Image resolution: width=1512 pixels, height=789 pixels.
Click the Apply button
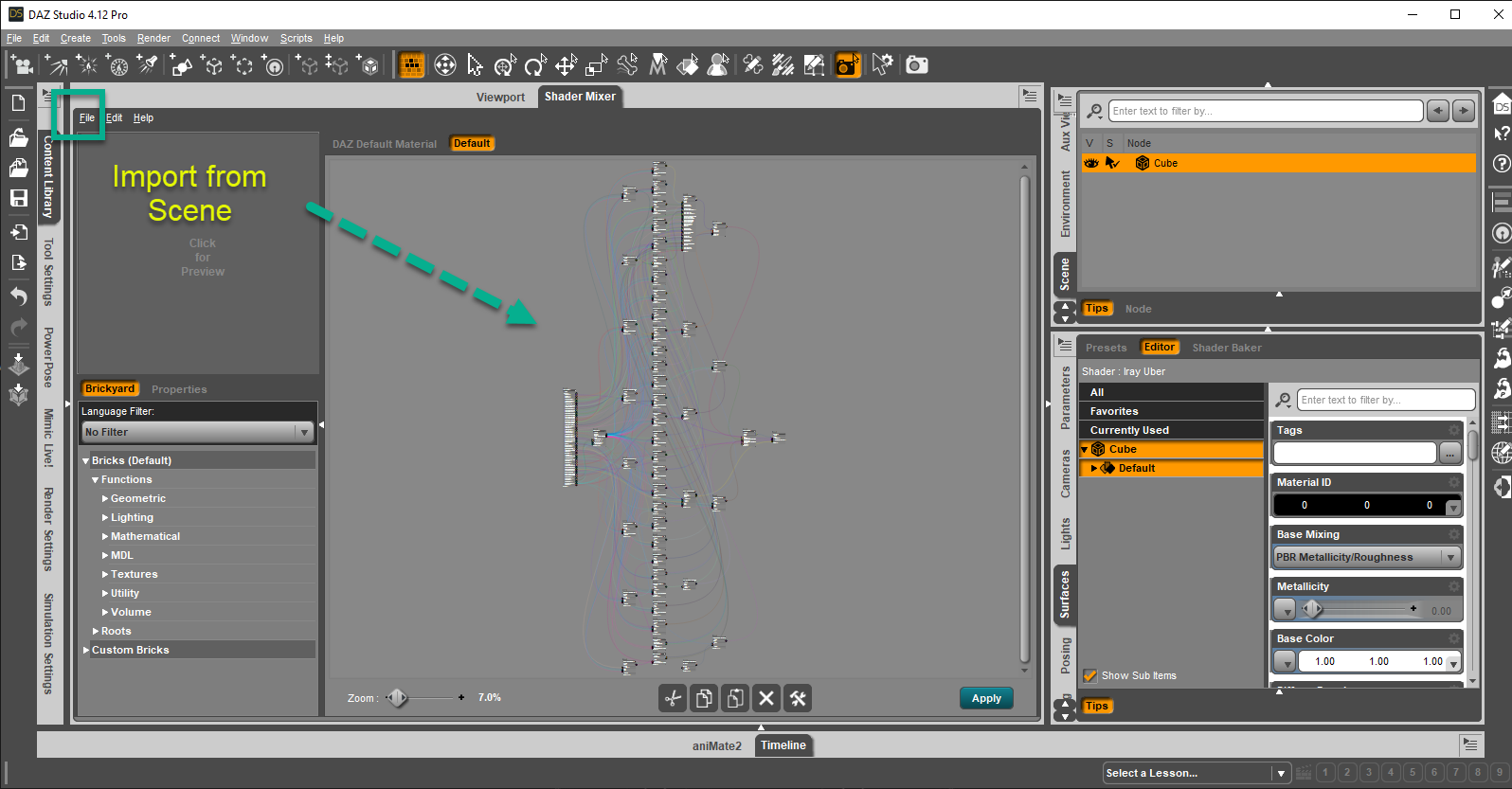[986, 698]
